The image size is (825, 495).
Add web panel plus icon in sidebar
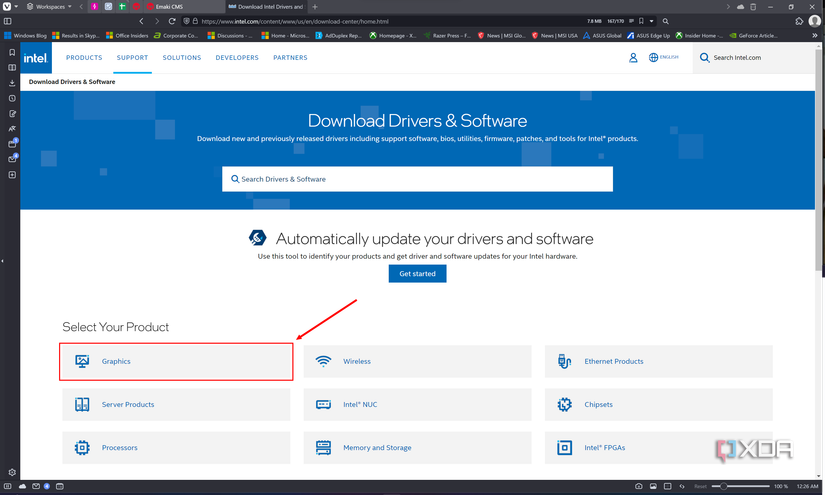tap(12, 175)
